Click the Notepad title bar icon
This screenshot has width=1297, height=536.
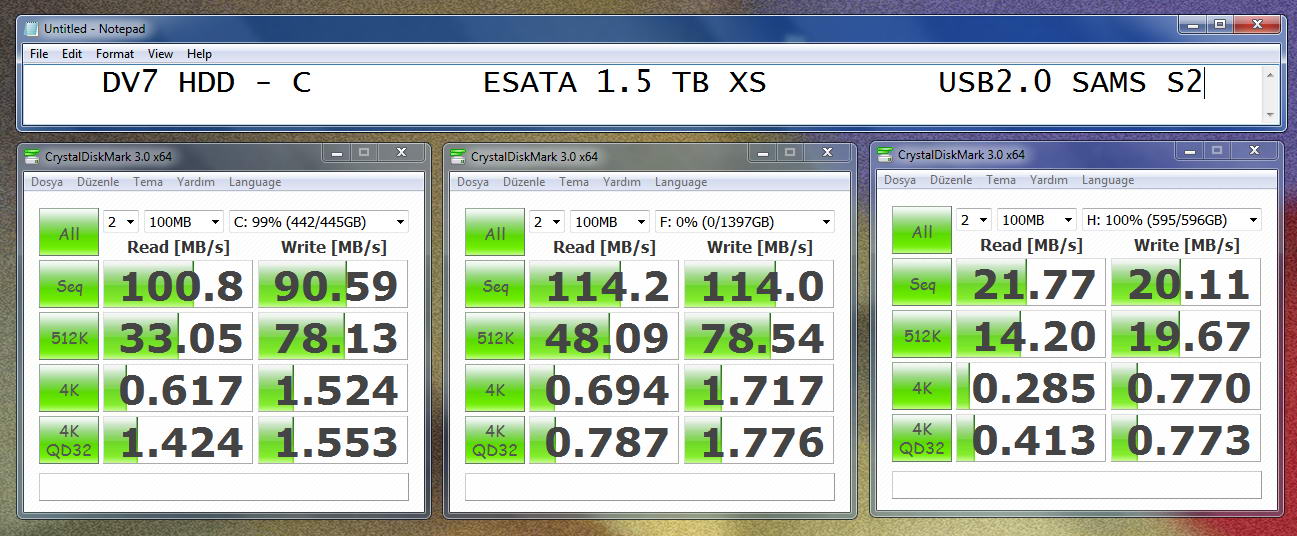point(32,29)
